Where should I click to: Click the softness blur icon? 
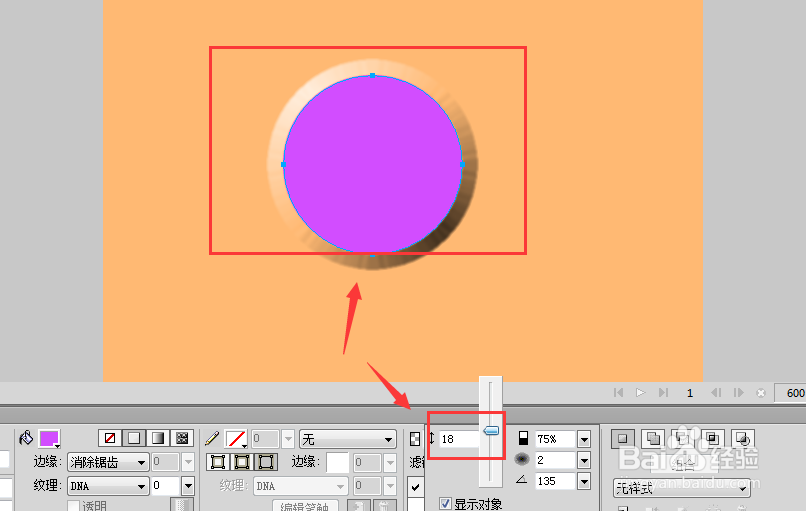[x=522, y=459]
